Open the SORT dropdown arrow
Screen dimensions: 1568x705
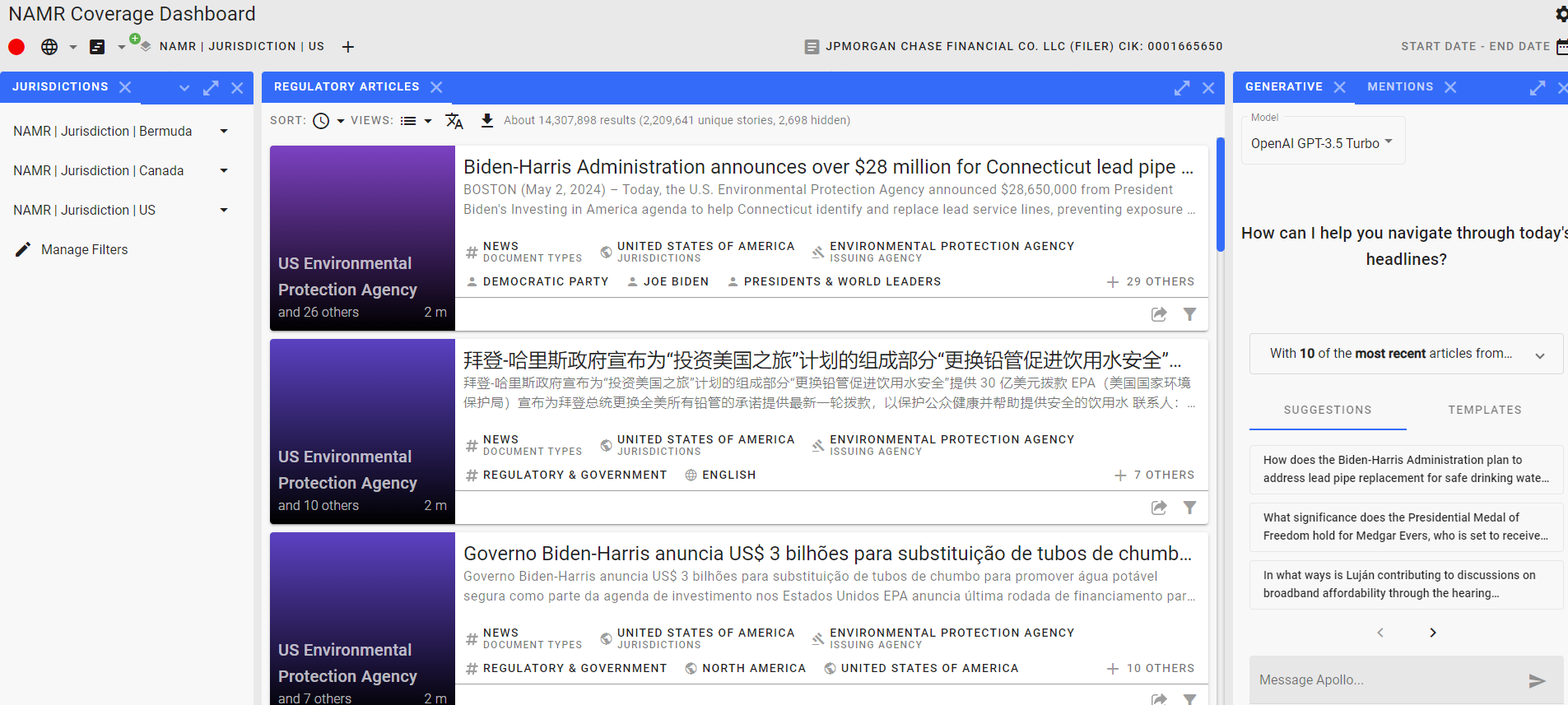tap(341, 121)
